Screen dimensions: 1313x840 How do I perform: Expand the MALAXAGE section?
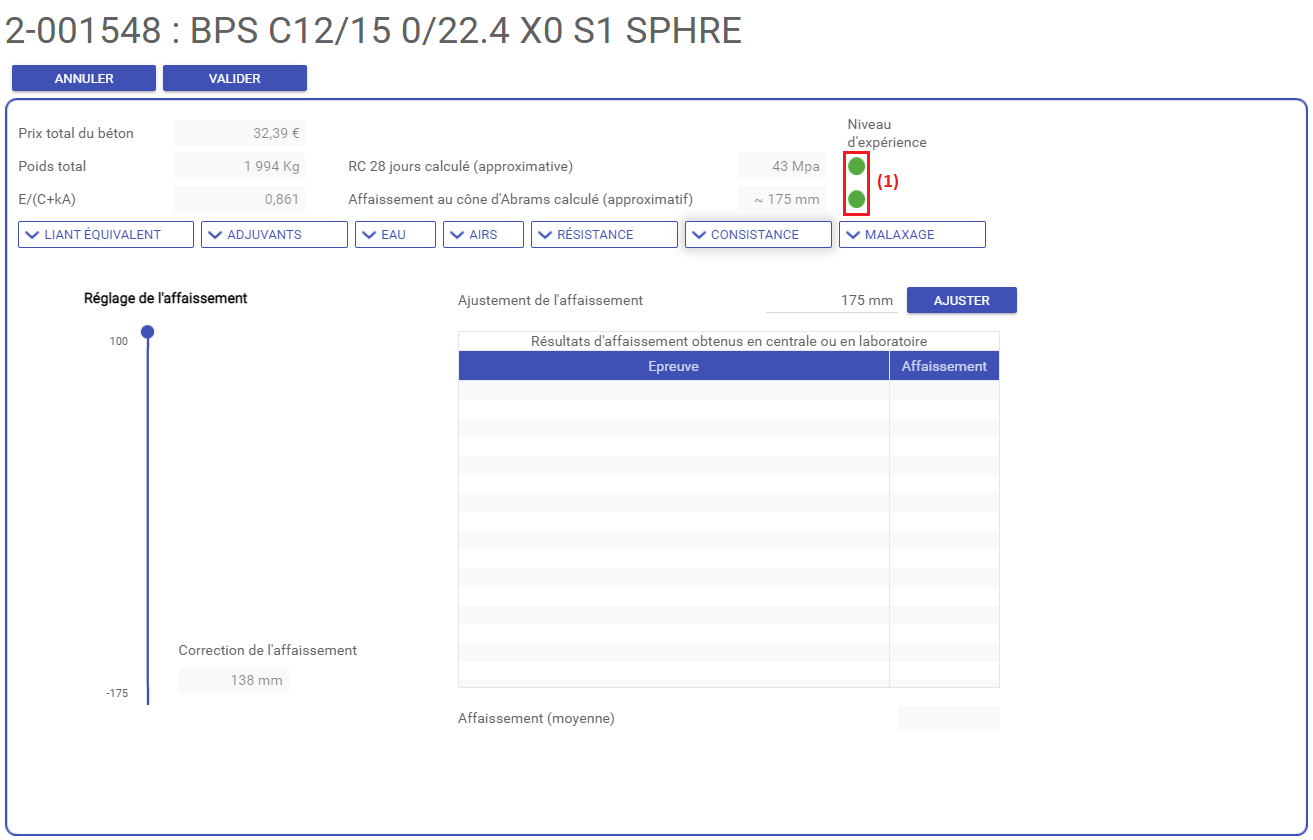click(912, 234)
